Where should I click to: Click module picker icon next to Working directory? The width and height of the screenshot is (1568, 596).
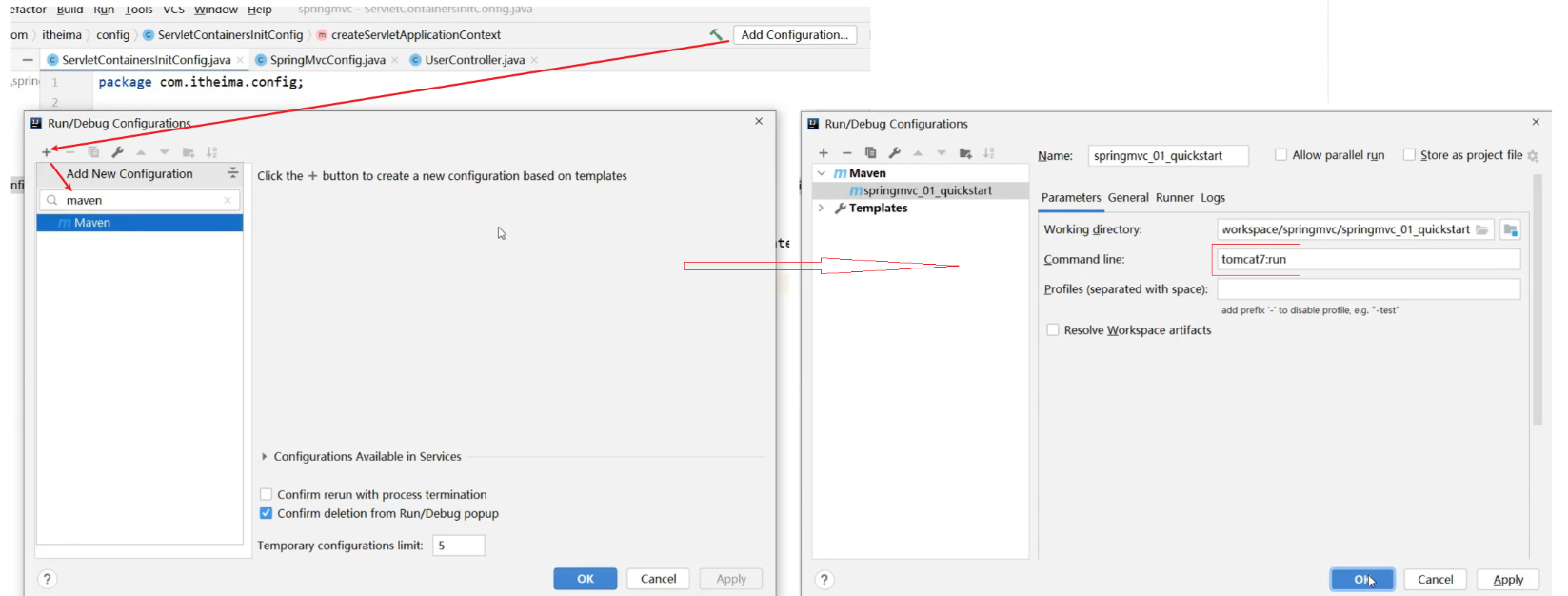coord(1510,229)
